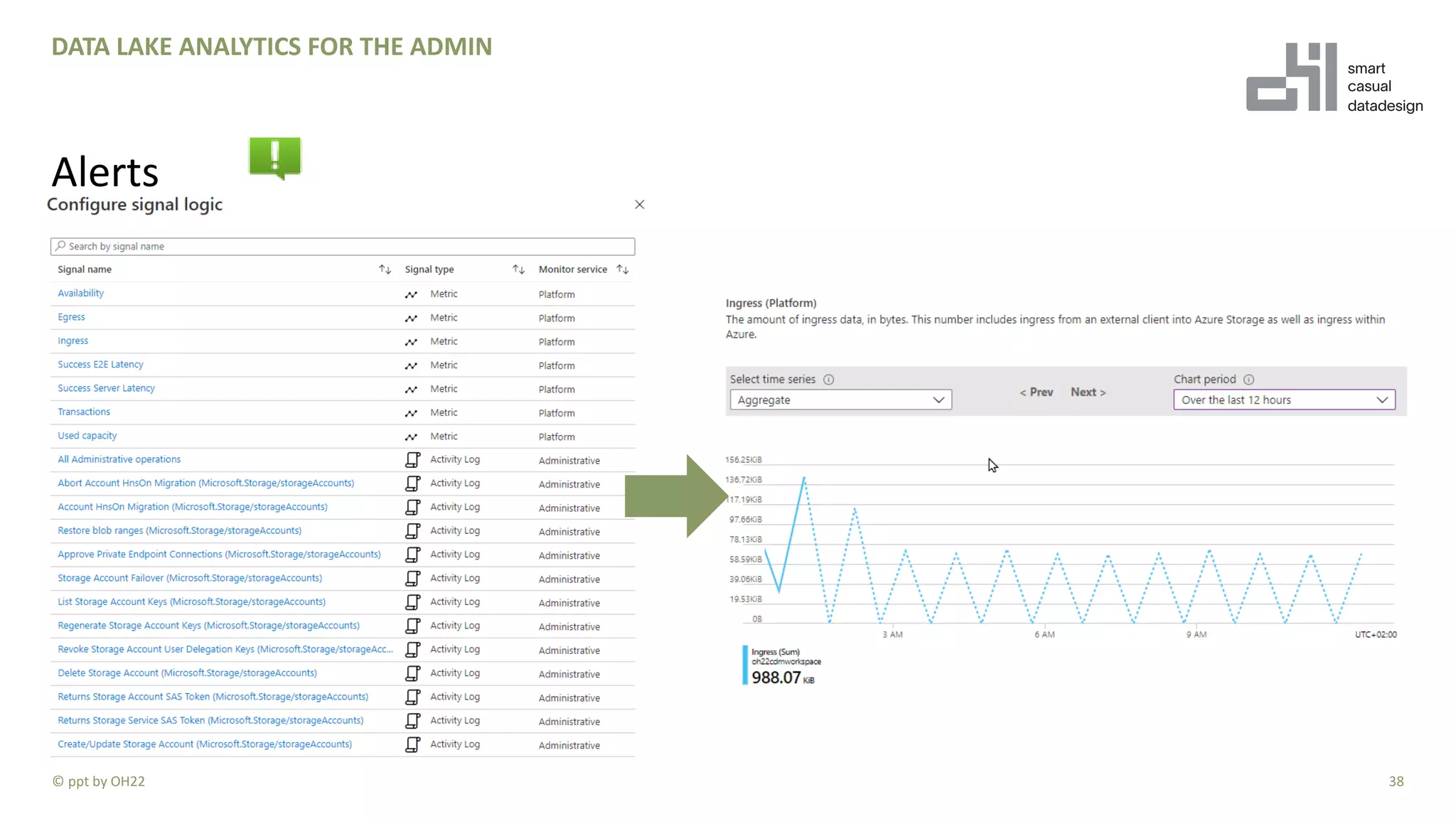Screen dimensions: 1456x819
Task: Click Administrative cell in Delete Storage Account row
Action: click(569, 674)
